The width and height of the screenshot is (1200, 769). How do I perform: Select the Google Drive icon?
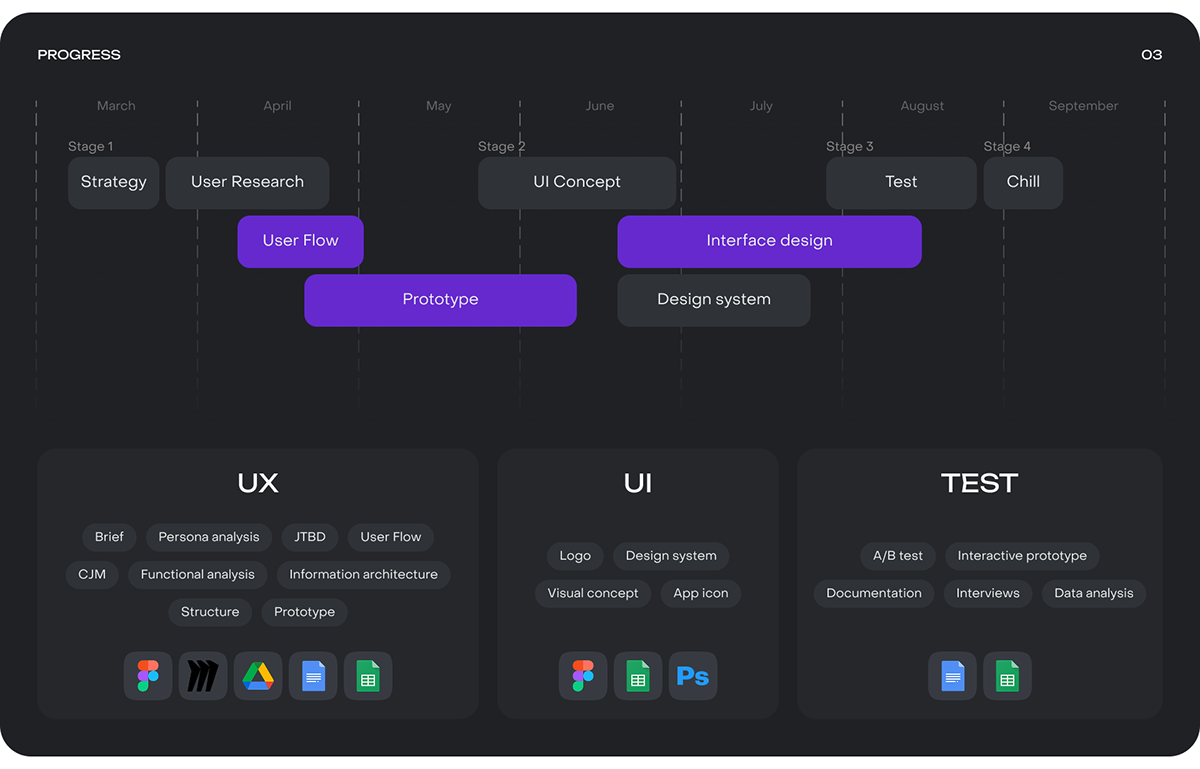coord(258,676)
